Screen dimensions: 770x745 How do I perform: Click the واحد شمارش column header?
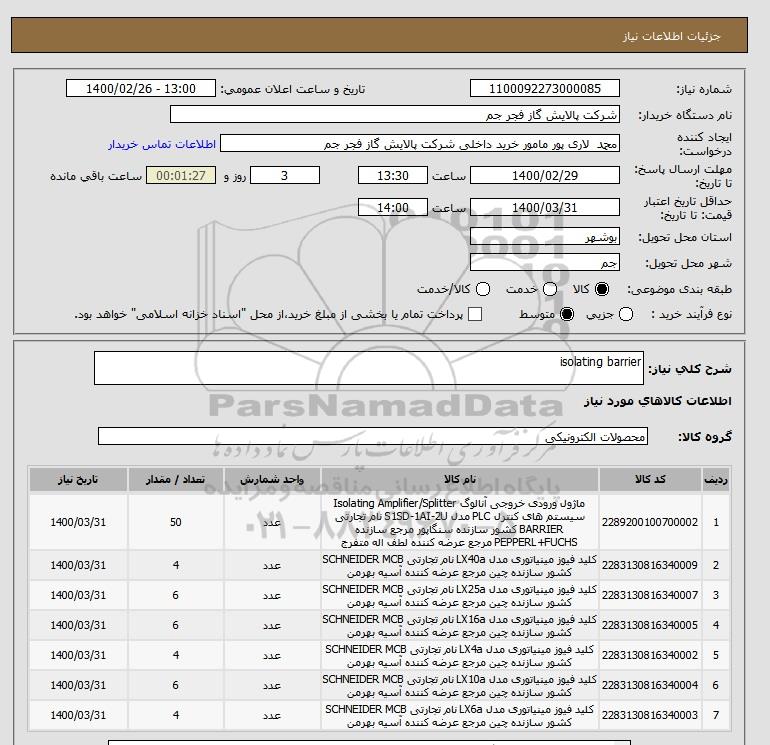tap(272, 479)
